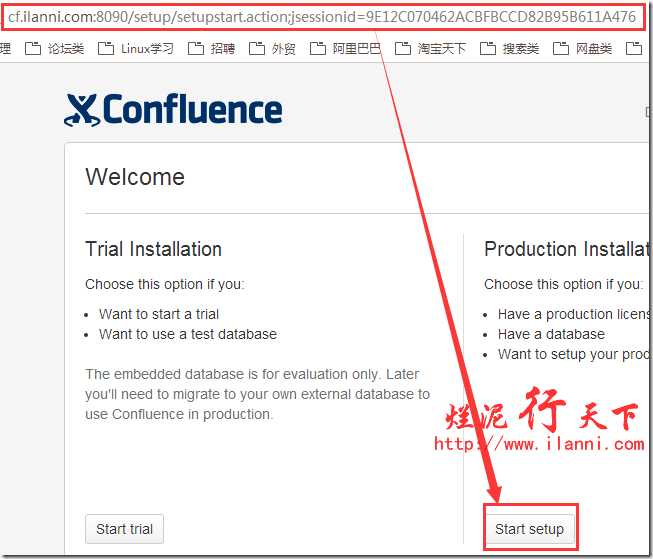Click the Production Installation heading
653x559 pixels.
click(568, 250)
